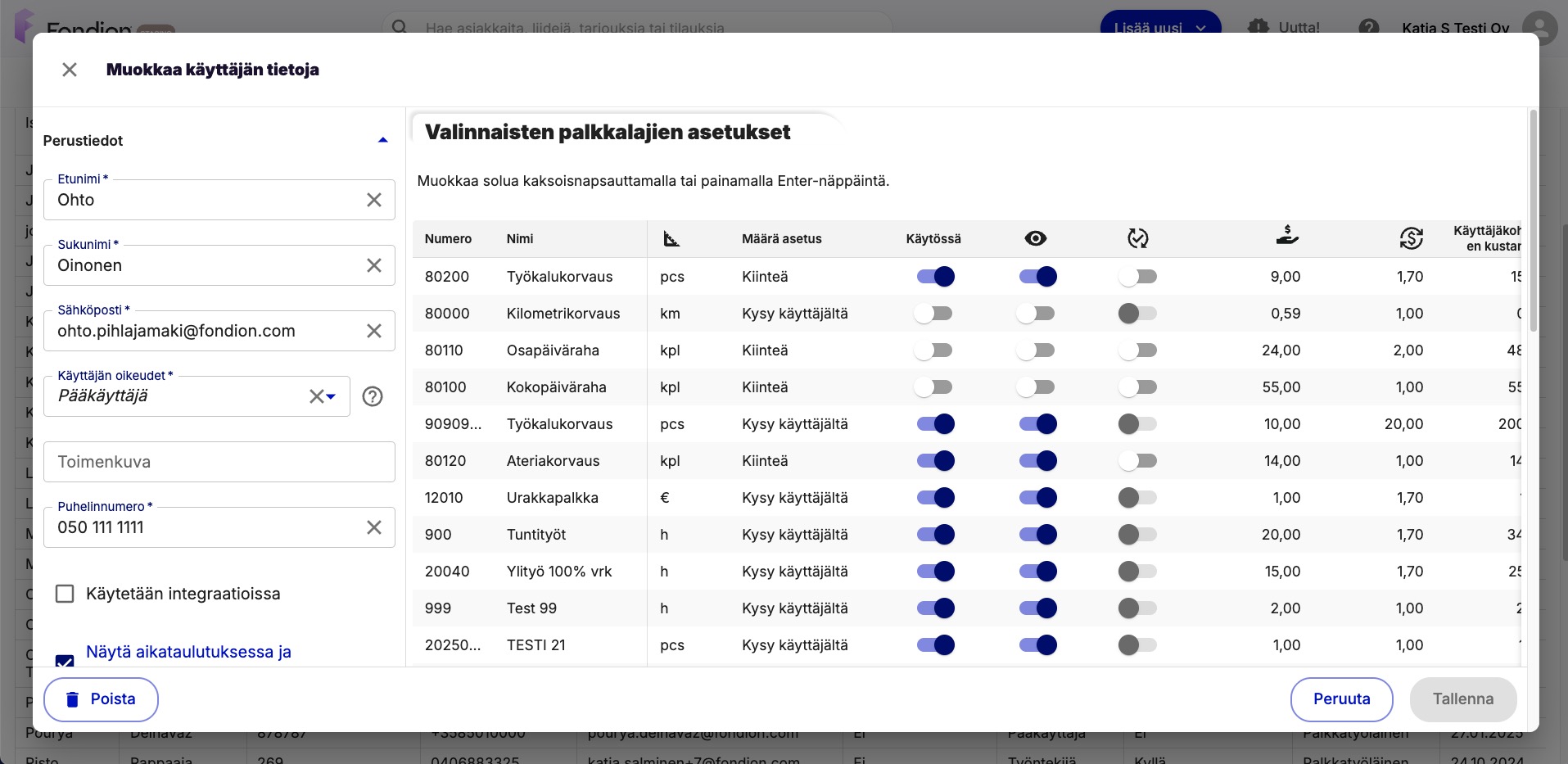Screen dimensions: 1568x764
Task: Click Käytössä column header
Action: click(x=933, y=239)
